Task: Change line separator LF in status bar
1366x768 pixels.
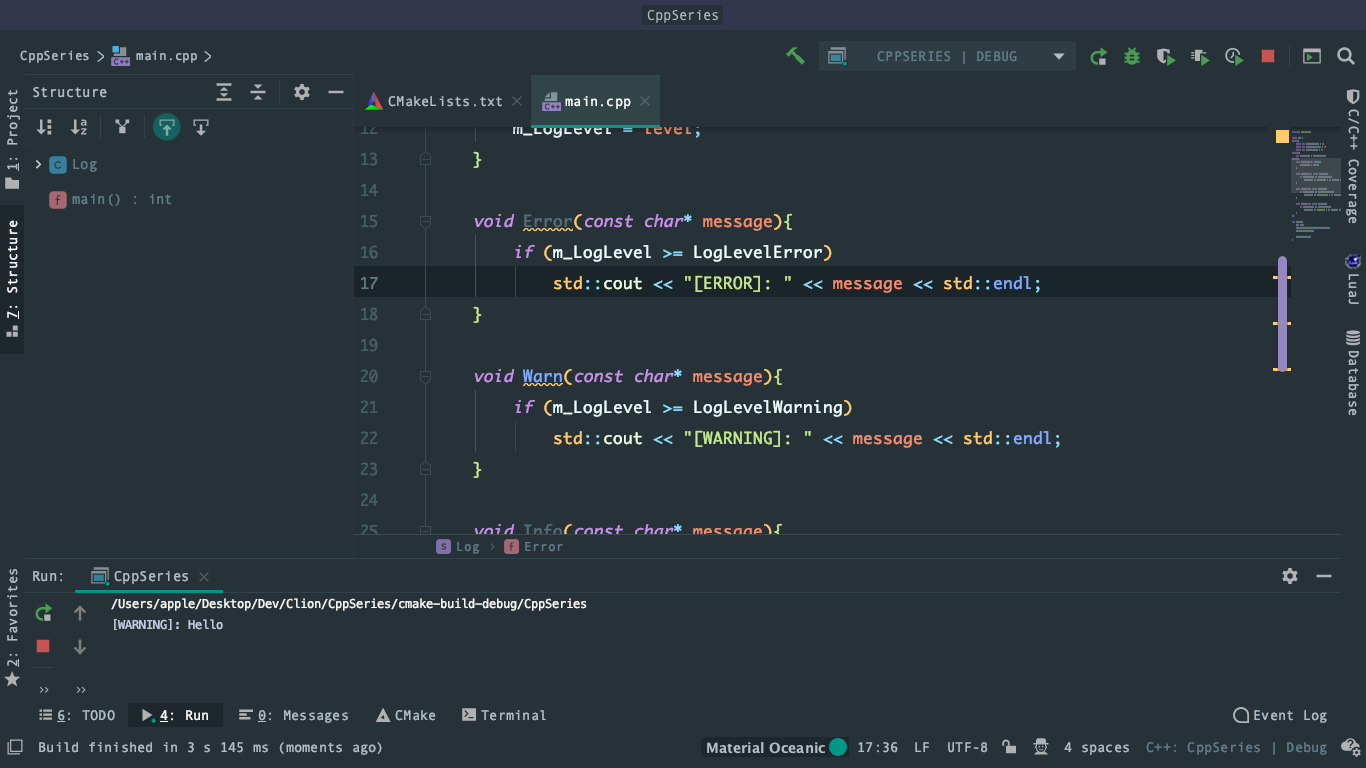Action: [x=921, y=747]
